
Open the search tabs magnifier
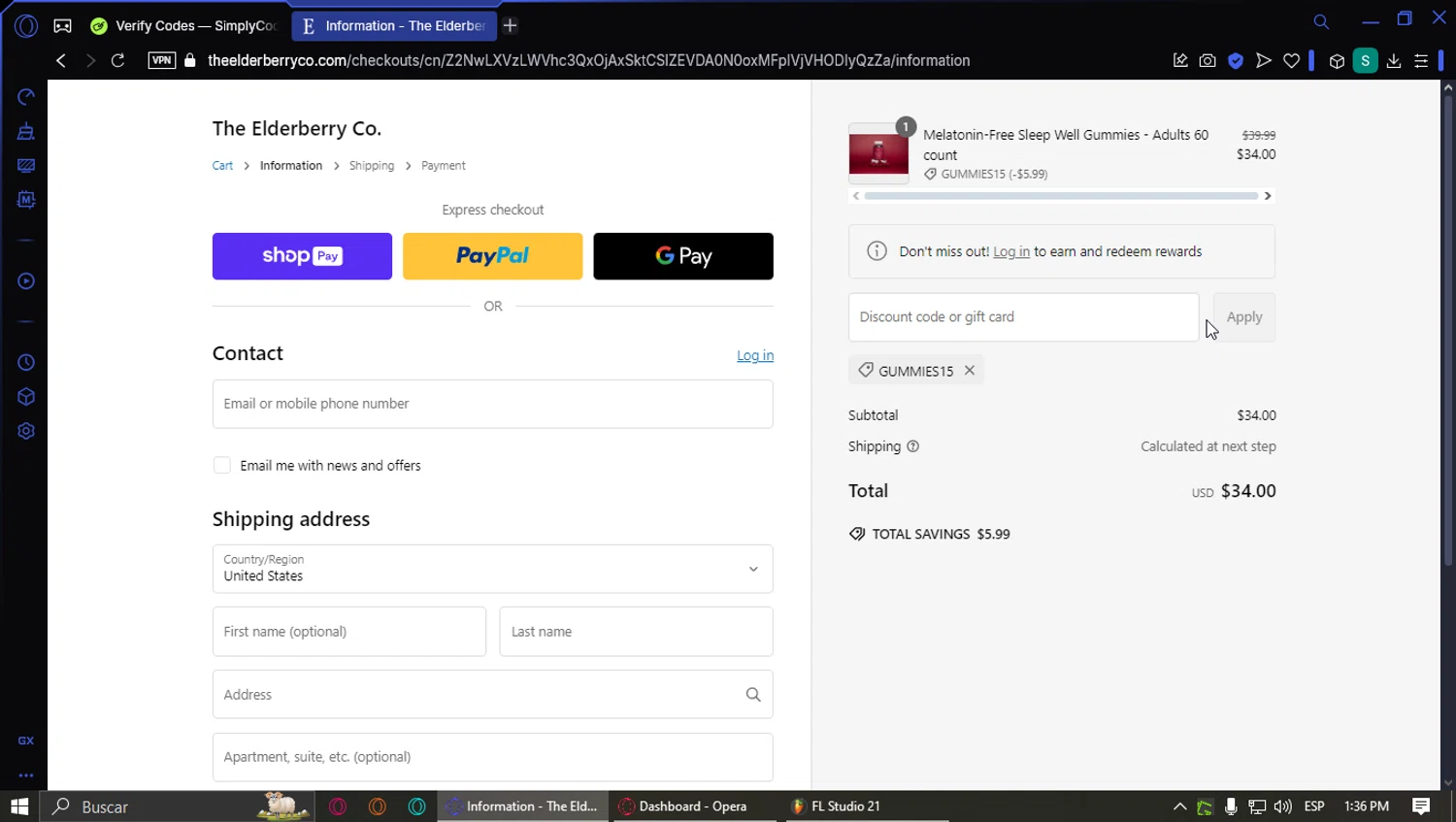(x=1321, y=21)
